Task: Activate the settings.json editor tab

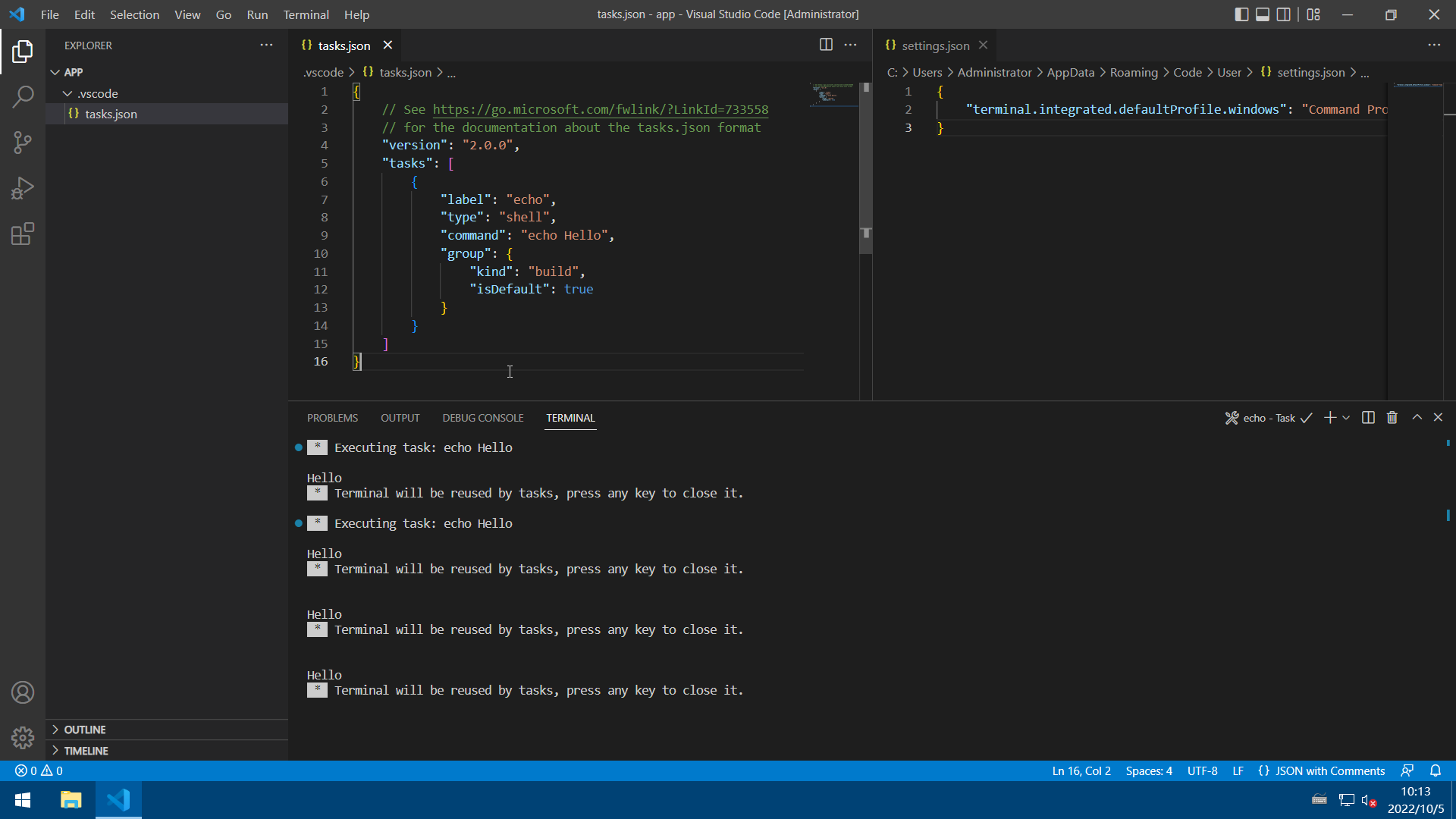Action: tap(935, 45)
